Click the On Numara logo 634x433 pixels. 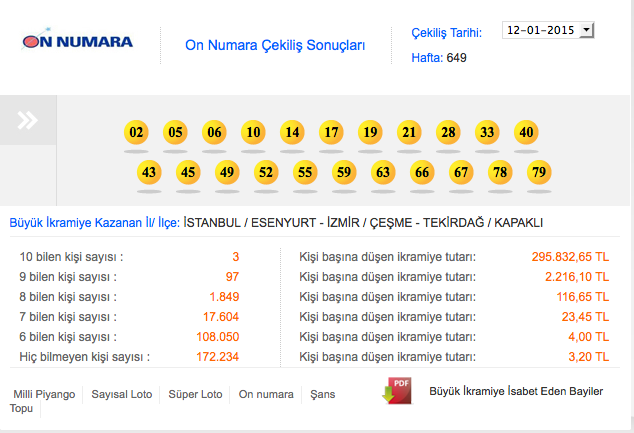(x=77, y=39)
